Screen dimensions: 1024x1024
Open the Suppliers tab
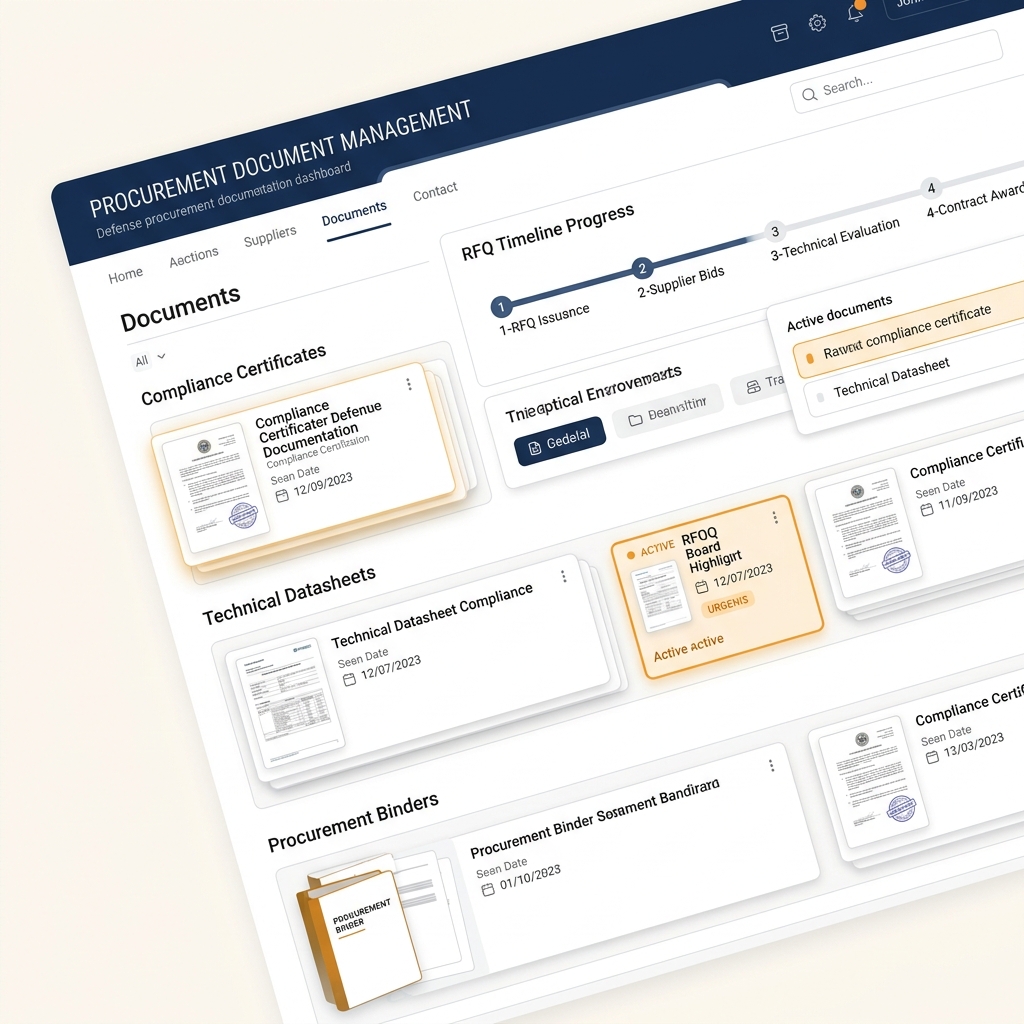point(270,236)
